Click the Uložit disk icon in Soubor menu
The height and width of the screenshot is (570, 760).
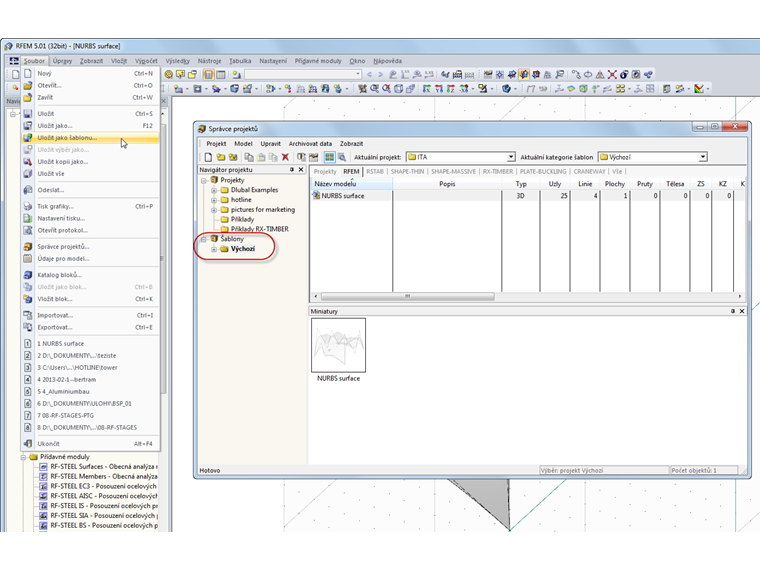click(28, 113)
